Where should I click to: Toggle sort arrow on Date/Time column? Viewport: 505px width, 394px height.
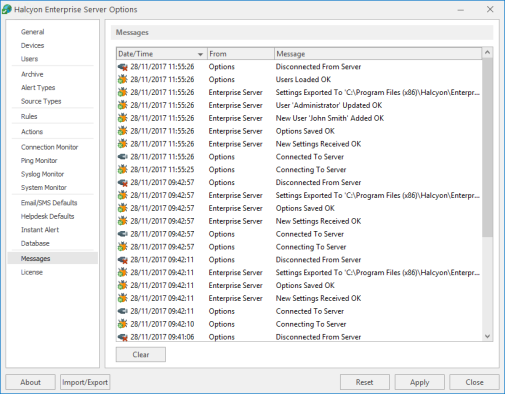[x=200, y=54]
